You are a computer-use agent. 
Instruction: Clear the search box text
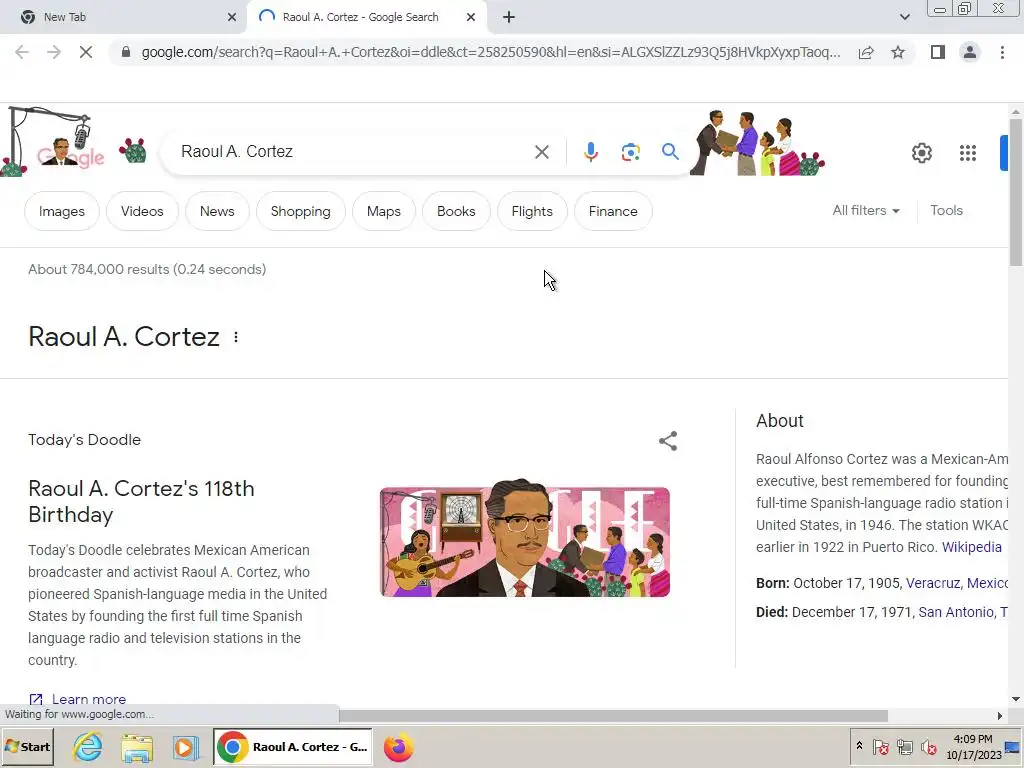[541, 152]
